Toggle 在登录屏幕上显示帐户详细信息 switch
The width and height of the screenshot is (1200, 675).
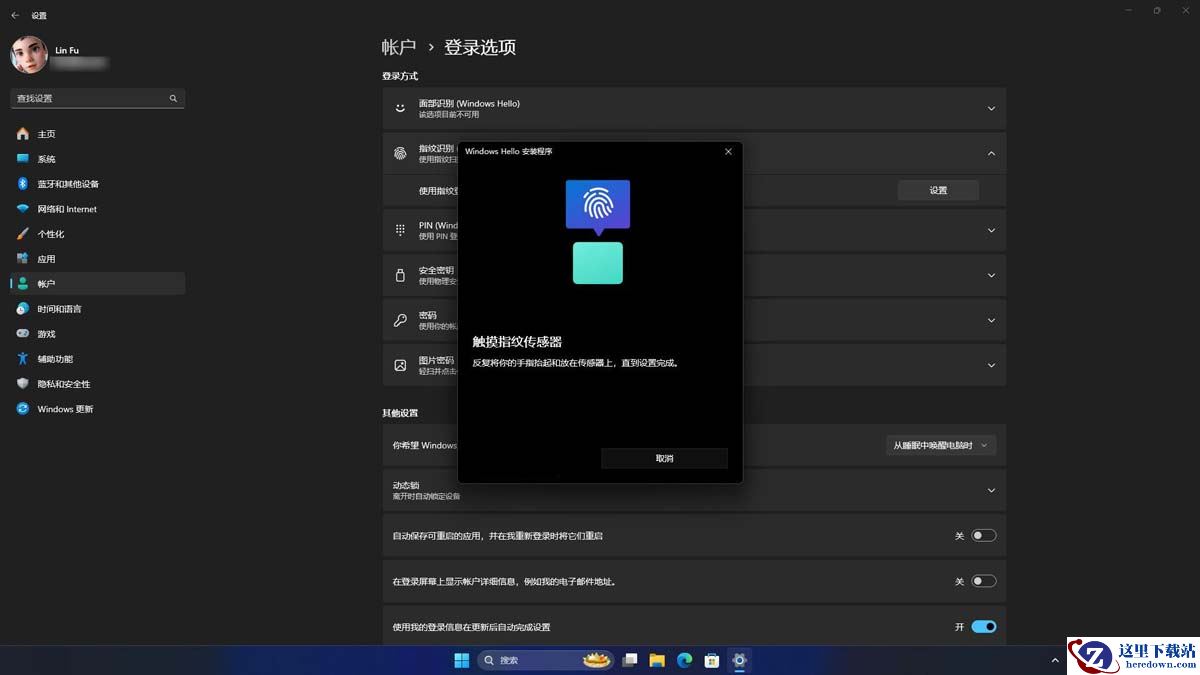coord(984,581)
